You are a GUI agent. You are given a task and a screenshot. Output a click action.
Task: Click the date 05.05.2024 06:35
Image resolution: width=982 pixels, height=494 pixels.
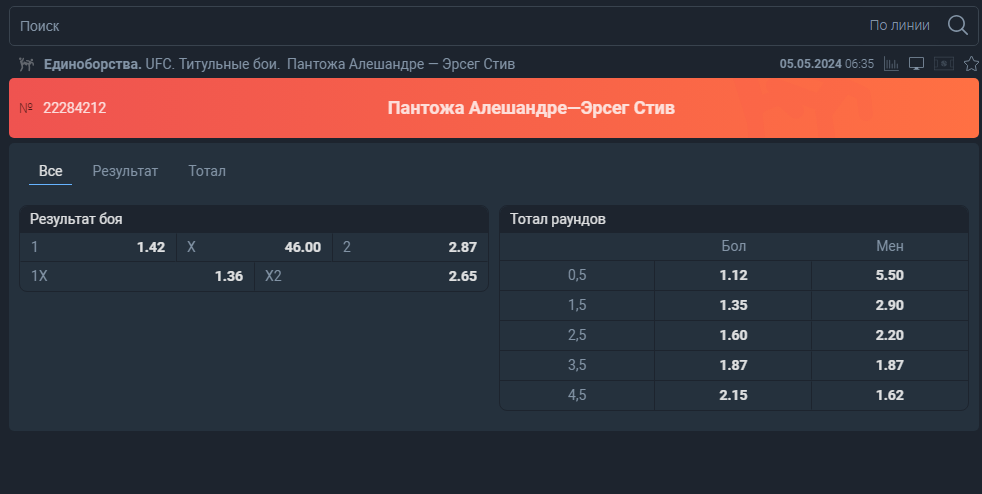[827, 64]
